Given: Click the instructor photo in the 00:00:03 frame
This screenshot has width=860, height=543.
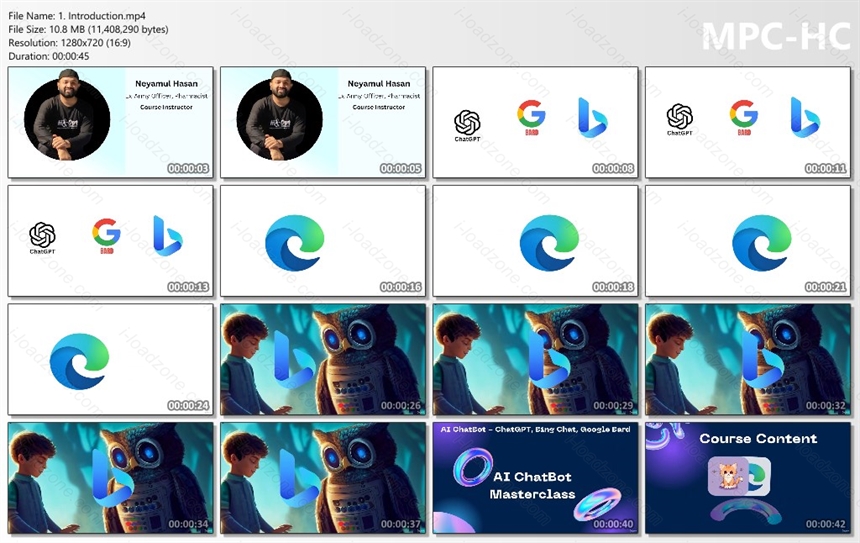Looking at the screenshot, I should [67, 117].
